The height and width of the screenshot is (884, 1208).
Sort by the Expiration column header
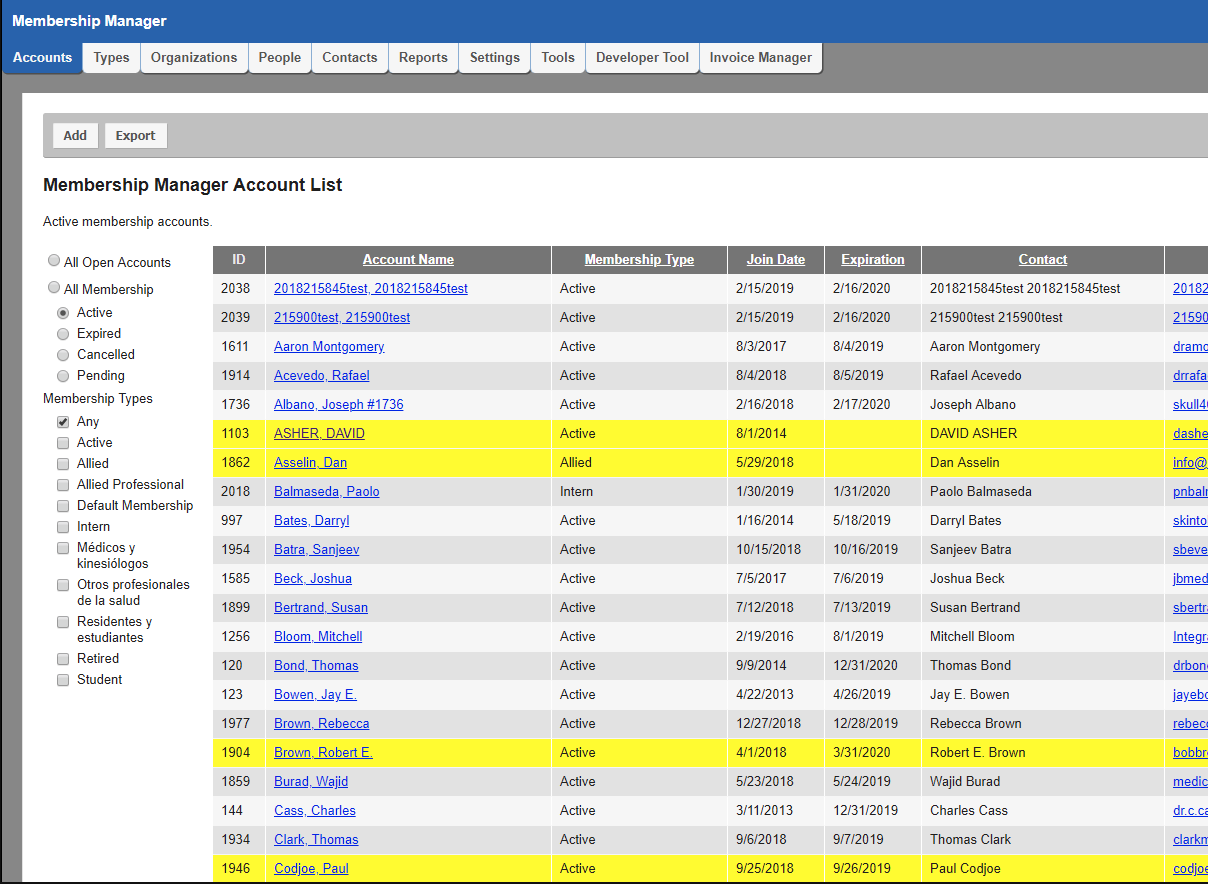[873, 260]
